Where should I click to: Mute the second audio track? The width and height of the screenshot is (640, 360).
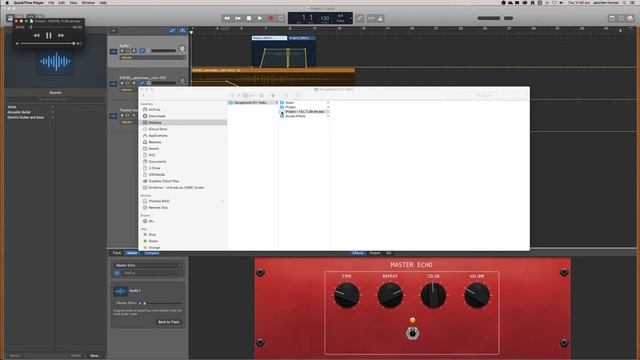tap(122, 83)
